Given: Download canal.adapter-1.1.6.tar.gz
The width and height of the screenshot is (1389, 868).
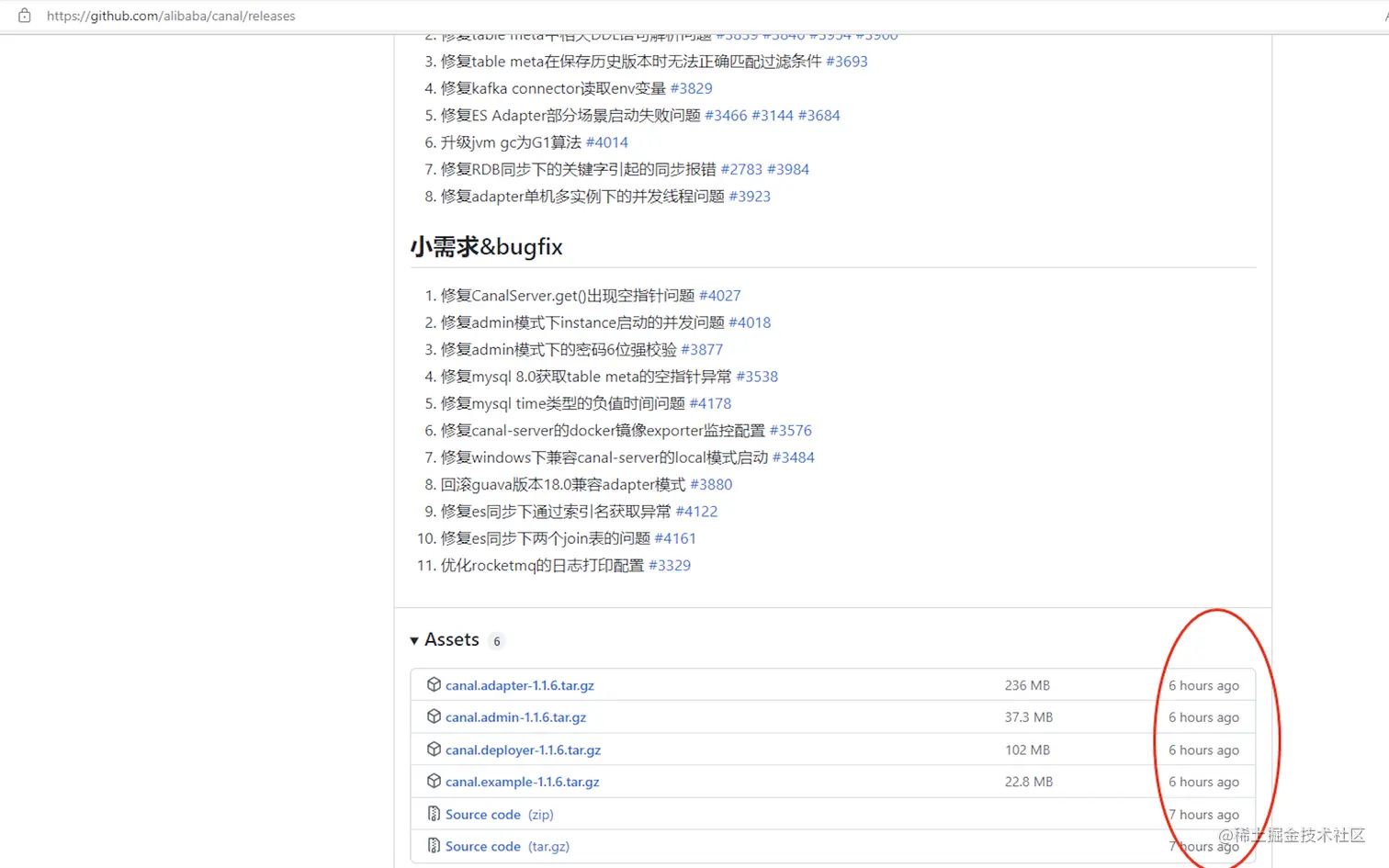Looking at the screenshot, I should (520, 685).
